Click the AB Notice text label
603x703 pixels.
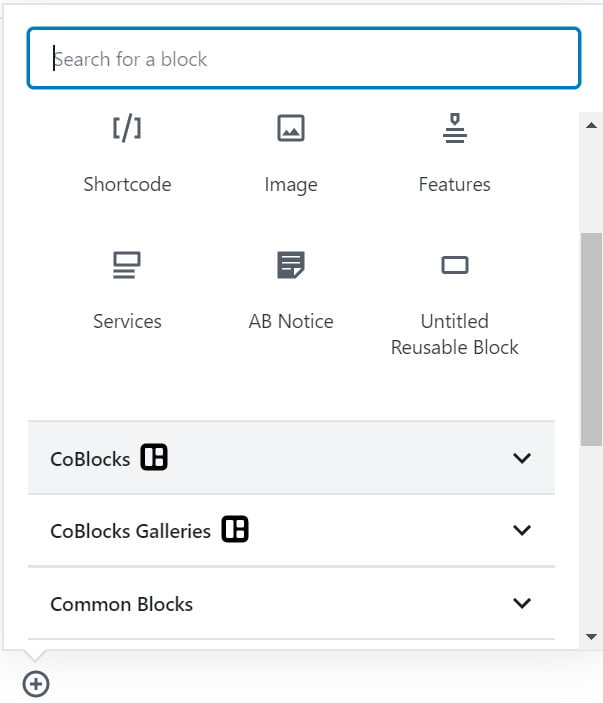click(x=291, y=321)
